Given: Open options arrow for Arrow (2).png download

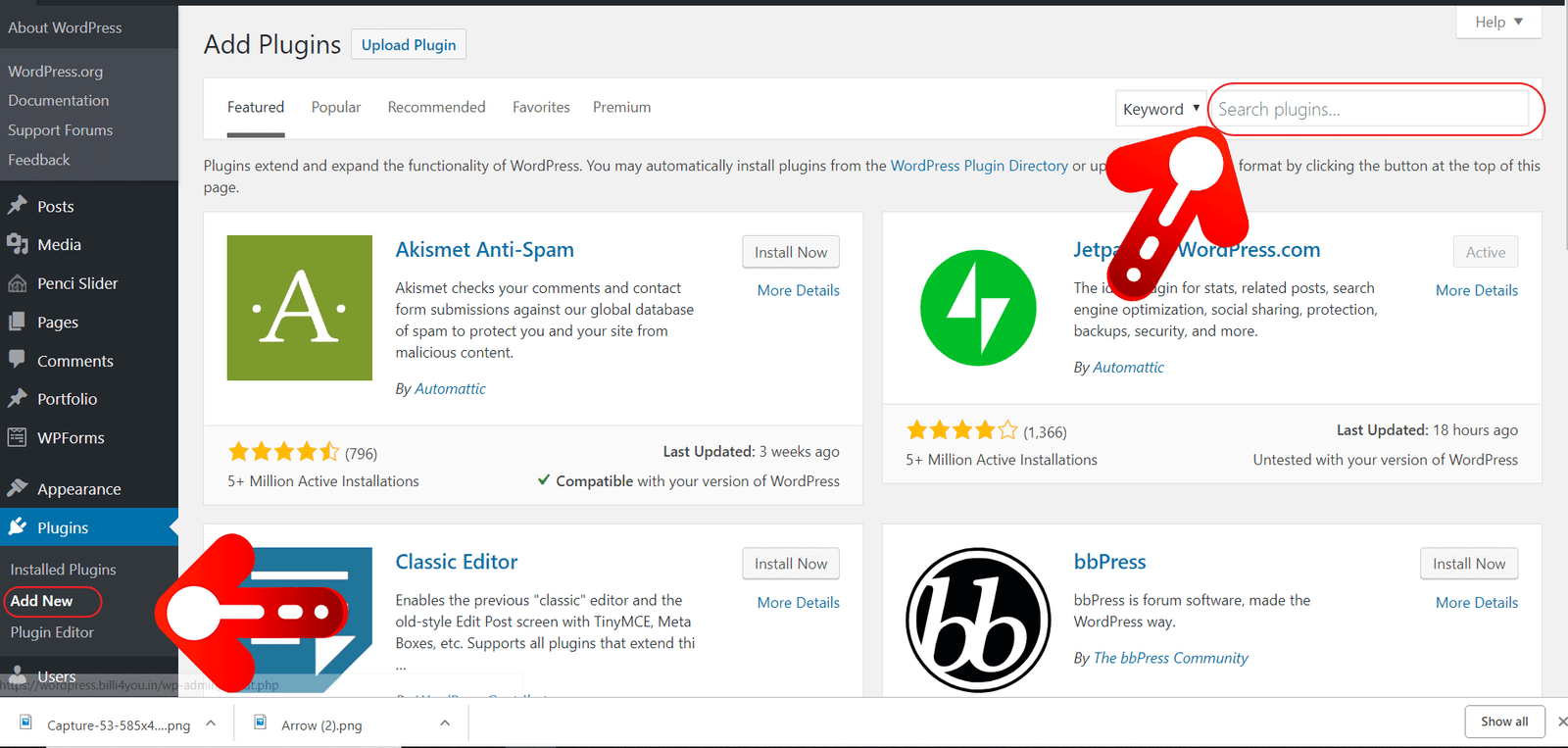Looking at the screenshot, I should pyautogui.click(x=445, y=723).
